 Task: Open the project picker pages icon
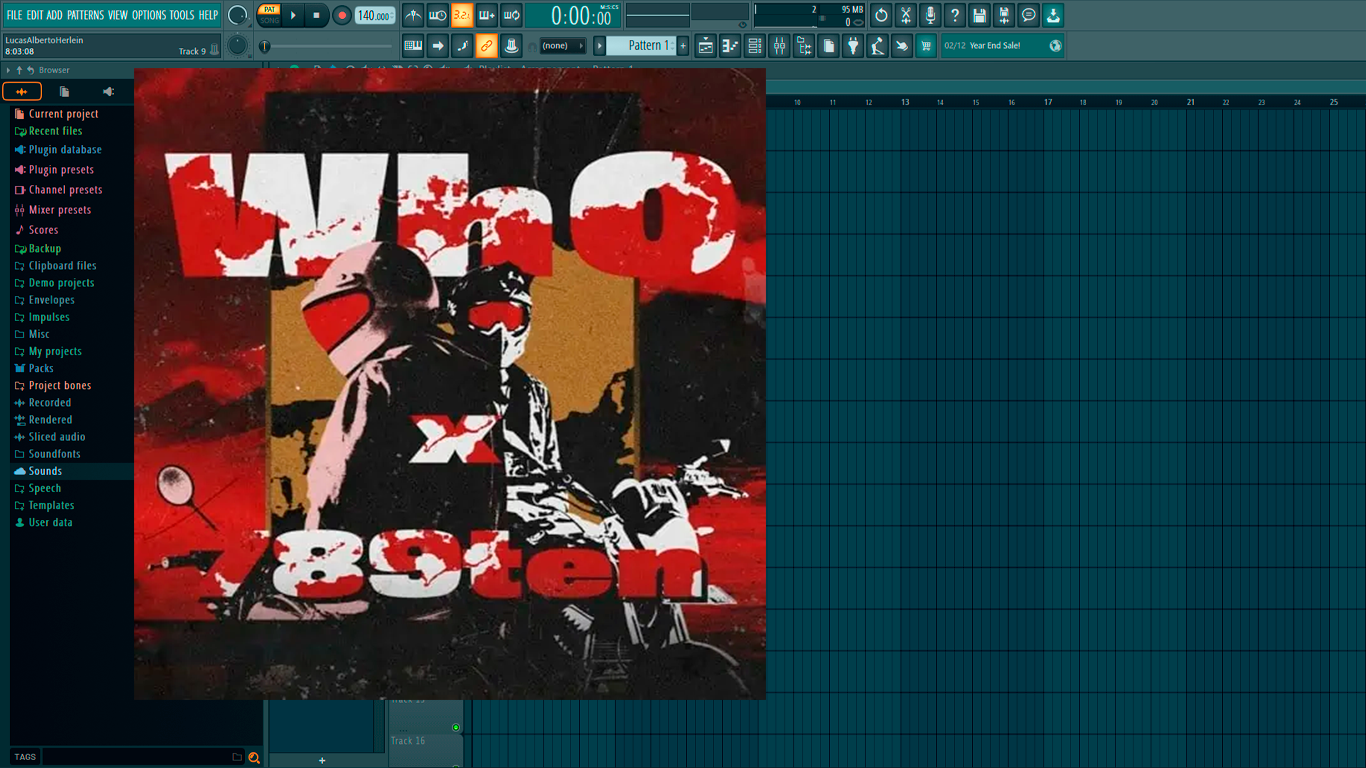click(x=828, y=46)
